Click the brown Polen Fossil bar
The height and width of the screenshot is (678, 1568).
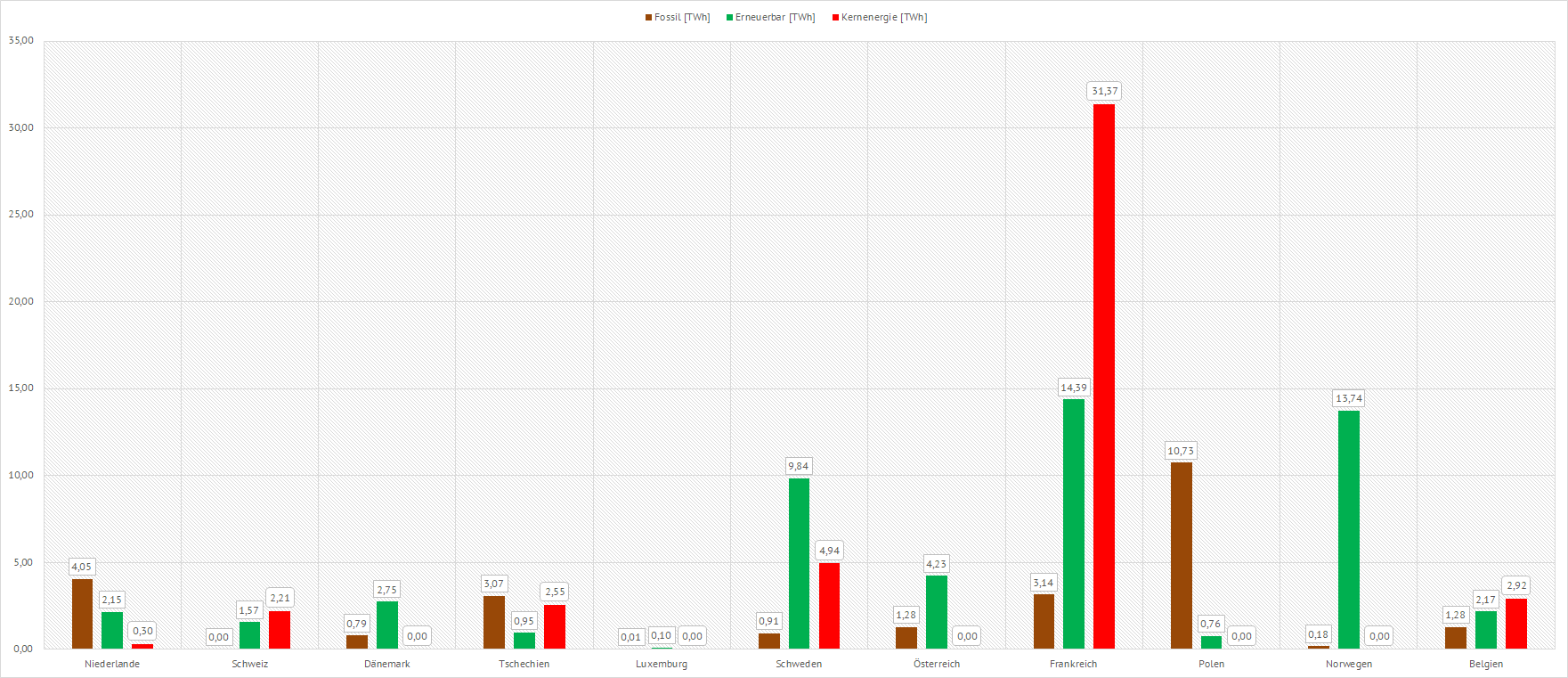pyautogui.click(x=1181, y=555)
